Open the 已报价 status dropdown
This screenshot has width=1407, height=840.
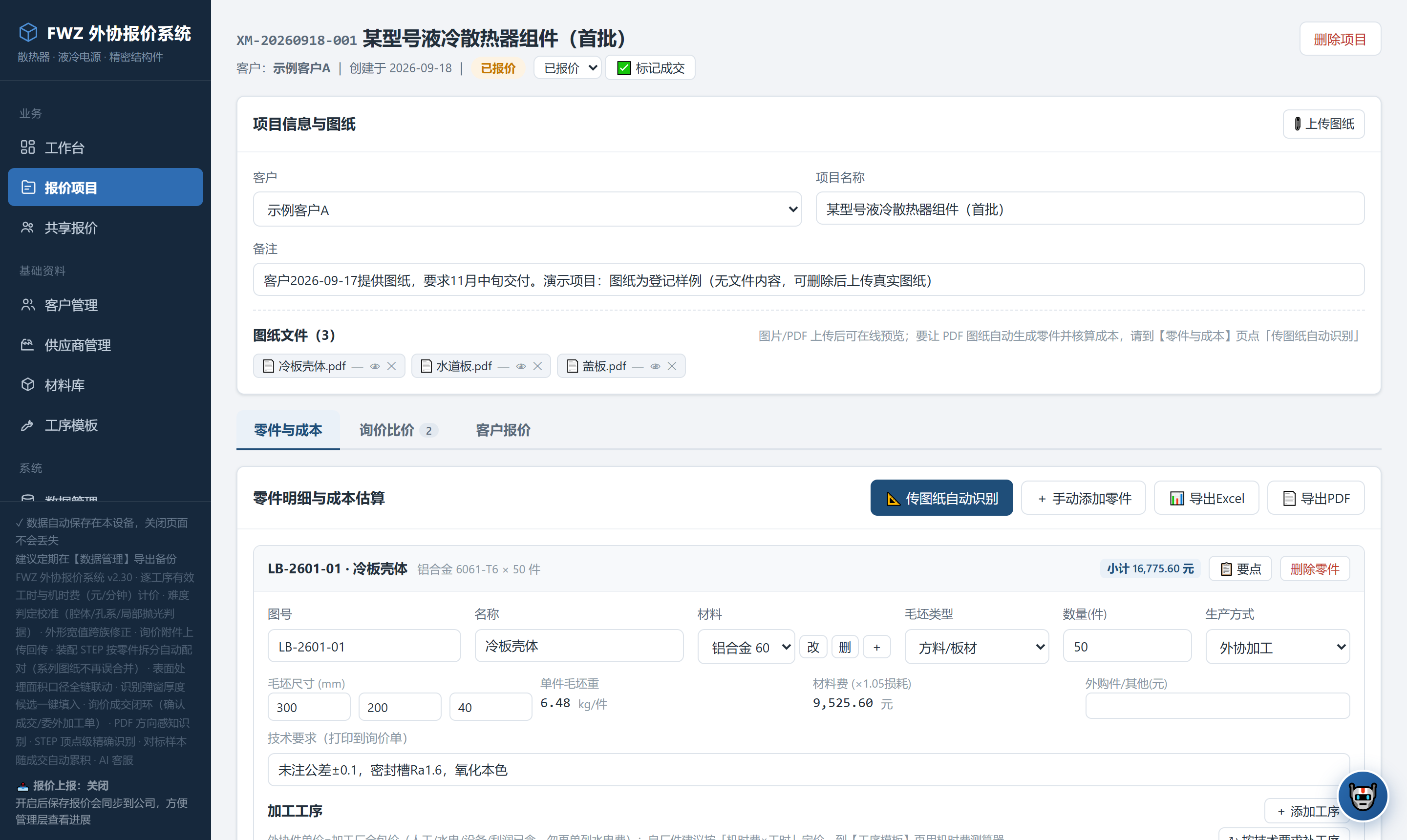[567, 68]
